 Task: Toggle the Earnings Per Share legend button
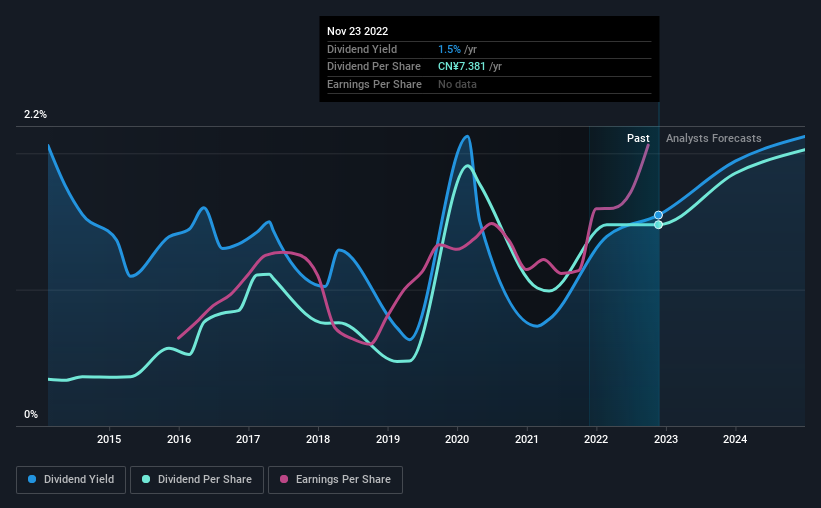335,480
